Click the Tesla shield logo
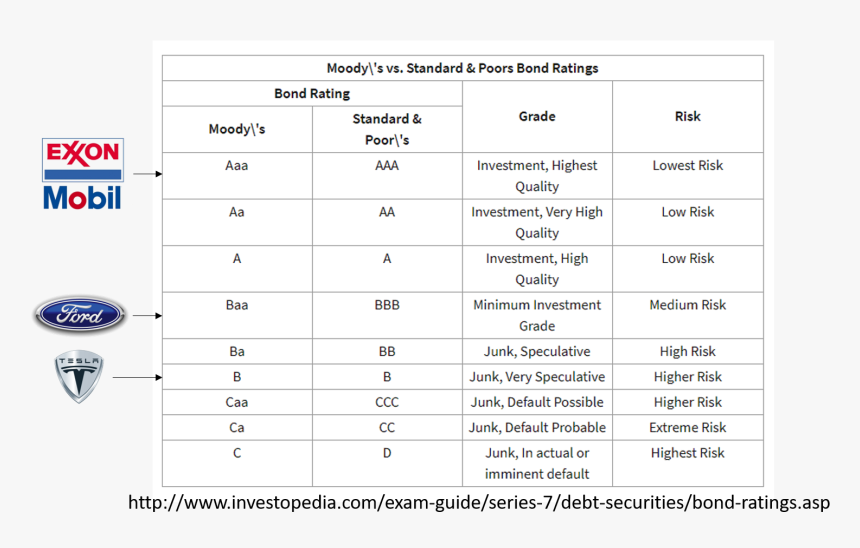860x548 pixels. click(79, 376)
